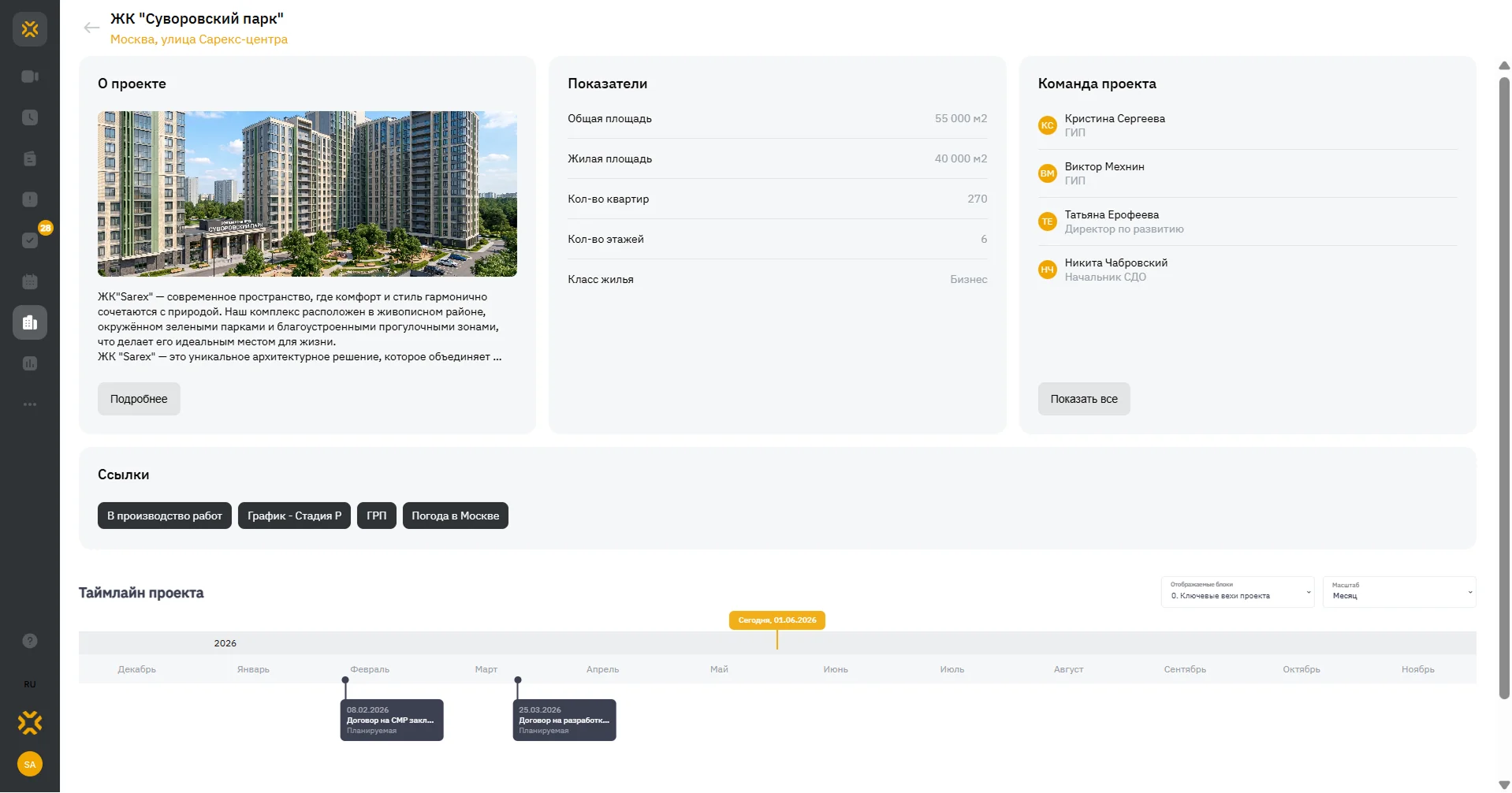Open the Масштаб Месяц dropdown

(1399, 592)
